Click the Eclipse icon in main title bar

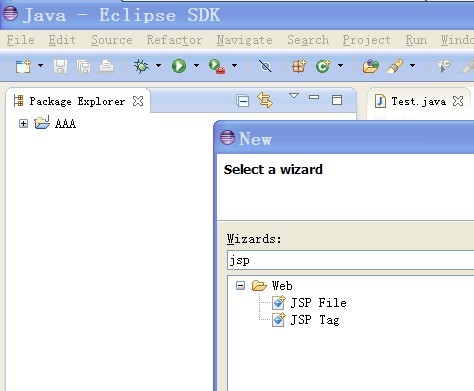[x=10, y=14]
